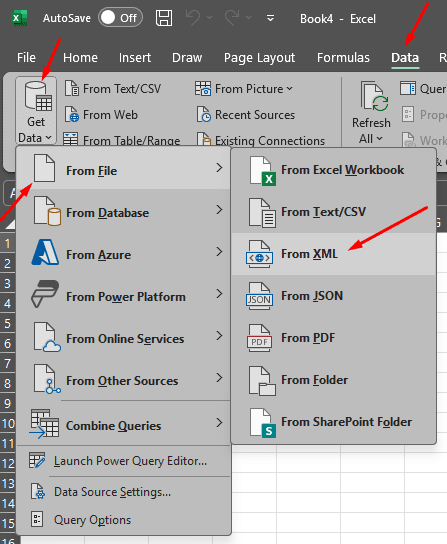
Task: Click Launch Power Query Editor
Action: pos(123,461)
